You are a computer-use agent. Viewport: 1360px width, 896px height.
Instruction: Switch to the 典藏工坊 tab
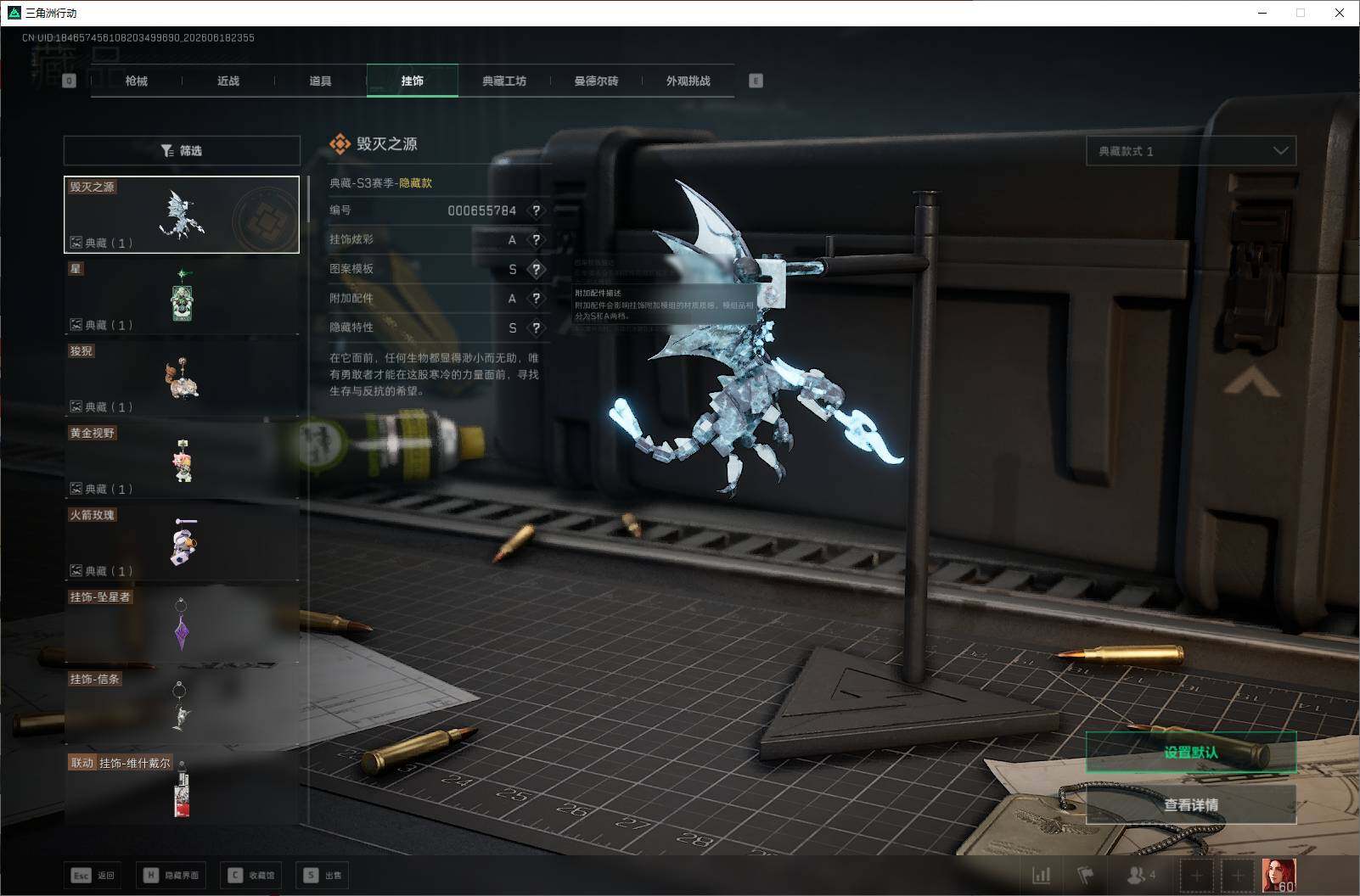tap(504, 81)
